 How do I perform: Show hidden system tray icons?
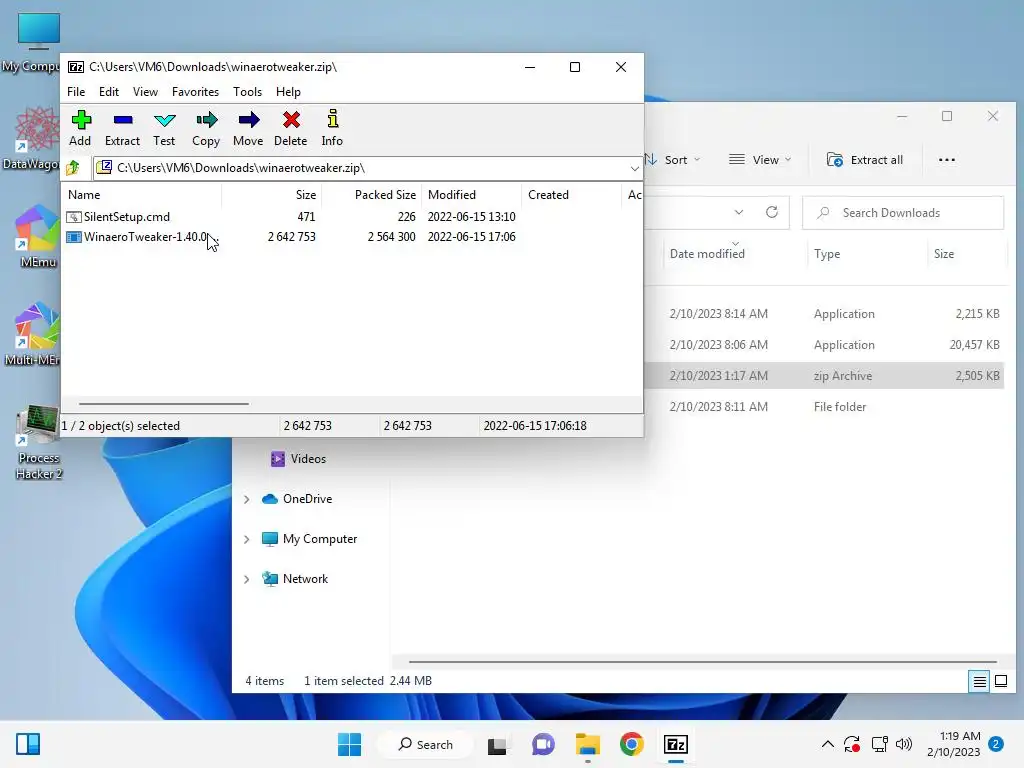point(827,744)
